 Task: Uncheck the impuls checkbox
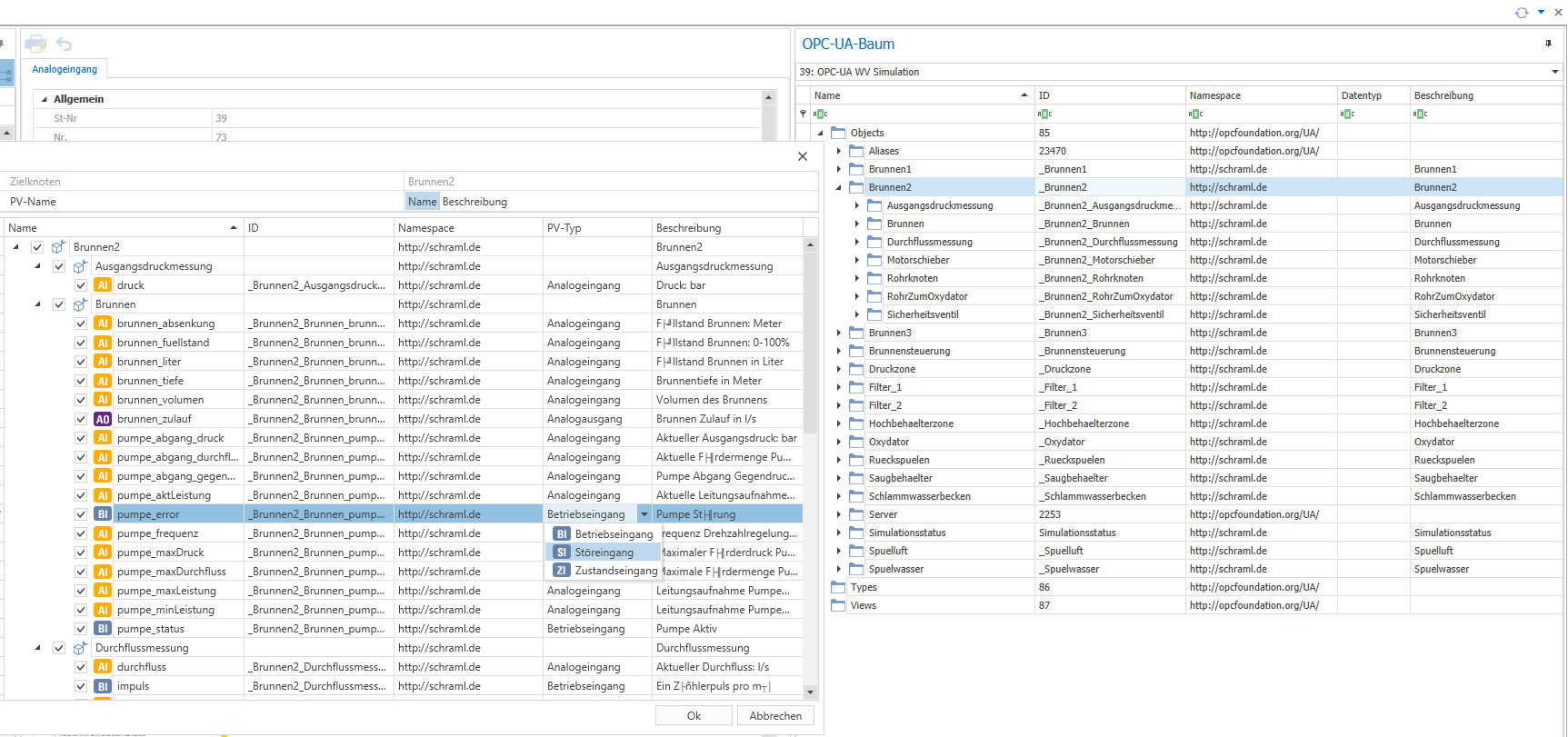[x=81, y=686]
